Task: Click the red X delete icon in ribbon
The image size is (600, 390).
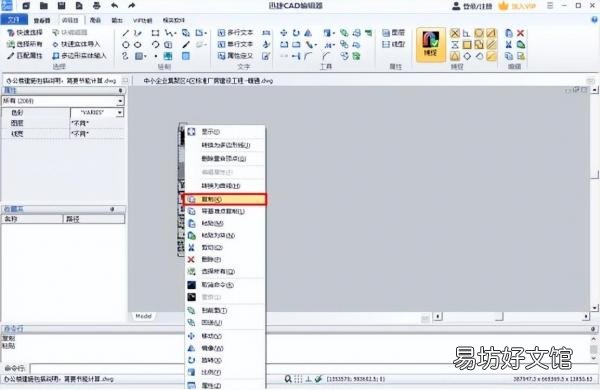Action: click(520, 33)
